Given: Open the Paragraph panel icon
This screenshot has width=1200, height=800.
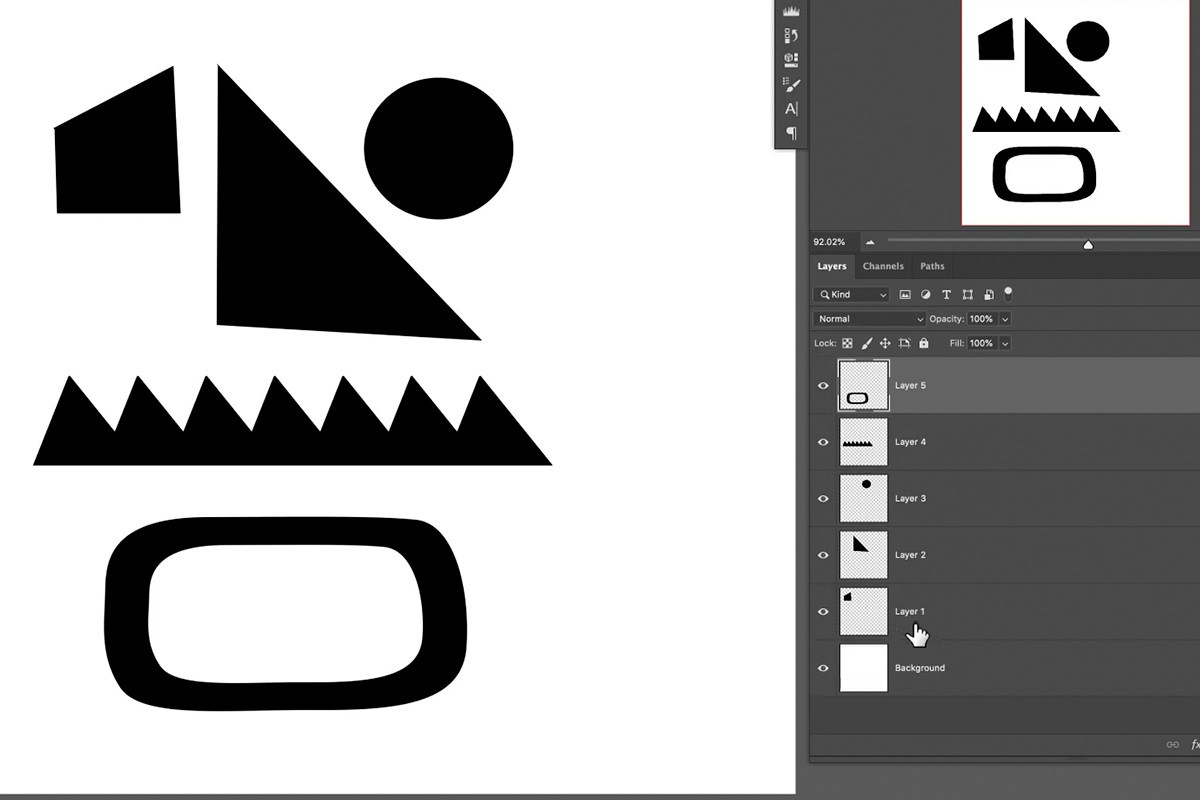Looking at the screenshot, I should coord(791,133).
